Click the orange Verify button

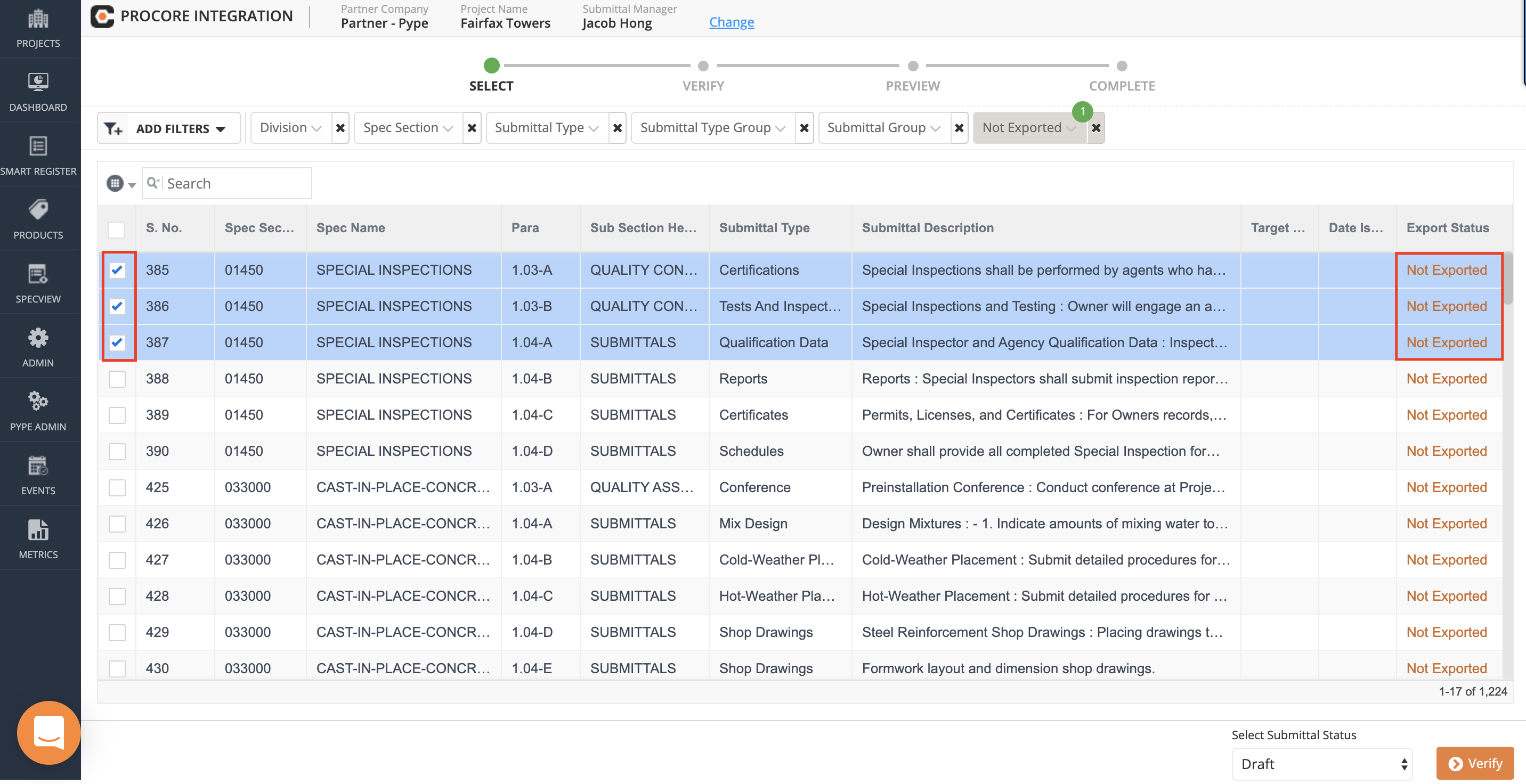[1474, 764]
